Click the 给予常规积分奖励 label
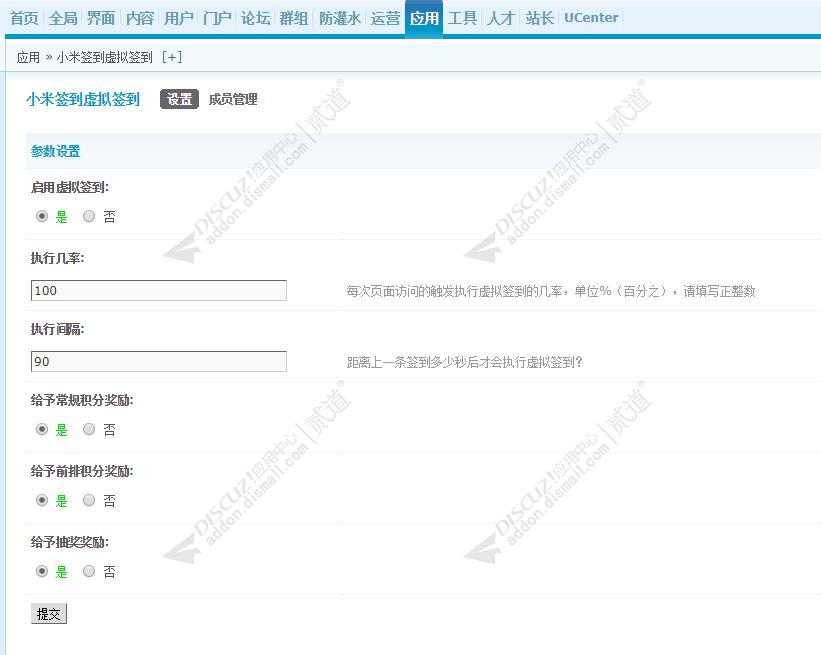 click(82, 400)
